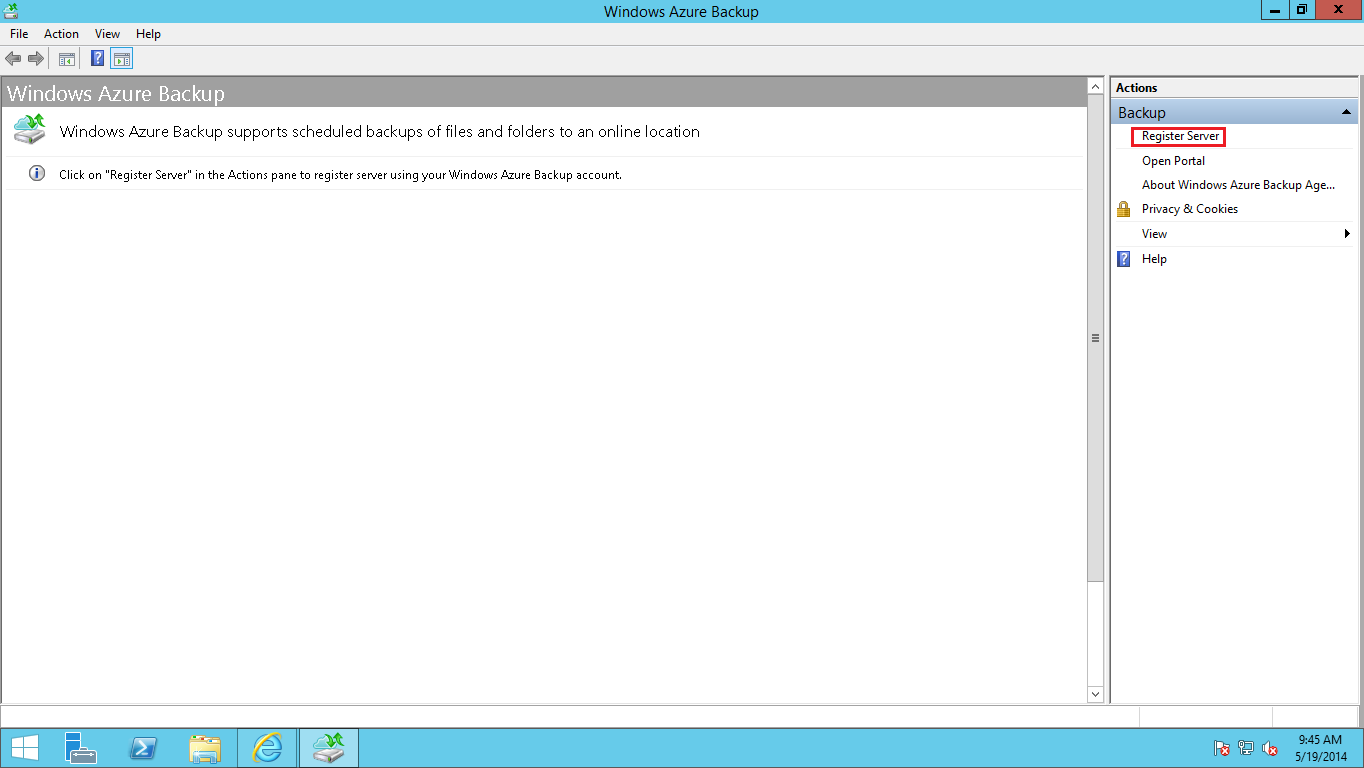The width and height of the screenshot is (1364, 768).
Task: Click Register Server in the Actions pane
Action: coord(1178,136)
